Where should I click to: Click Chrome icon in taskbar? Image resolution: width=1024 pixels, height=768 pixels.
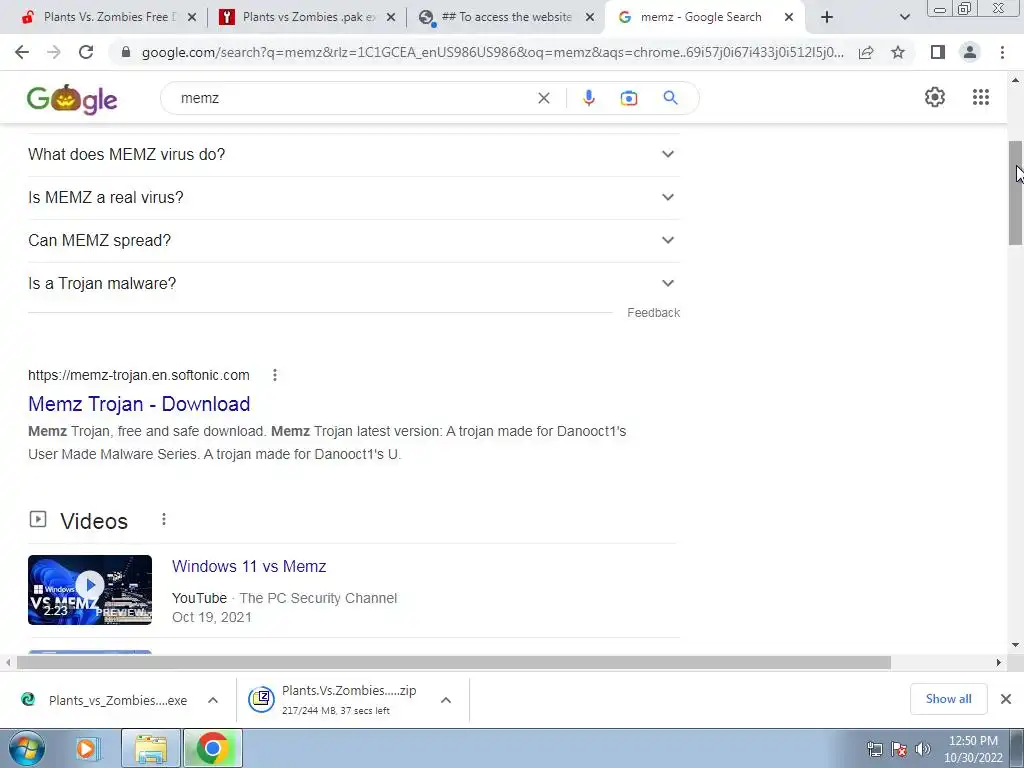pyautogui.click(x=212, y=748)
